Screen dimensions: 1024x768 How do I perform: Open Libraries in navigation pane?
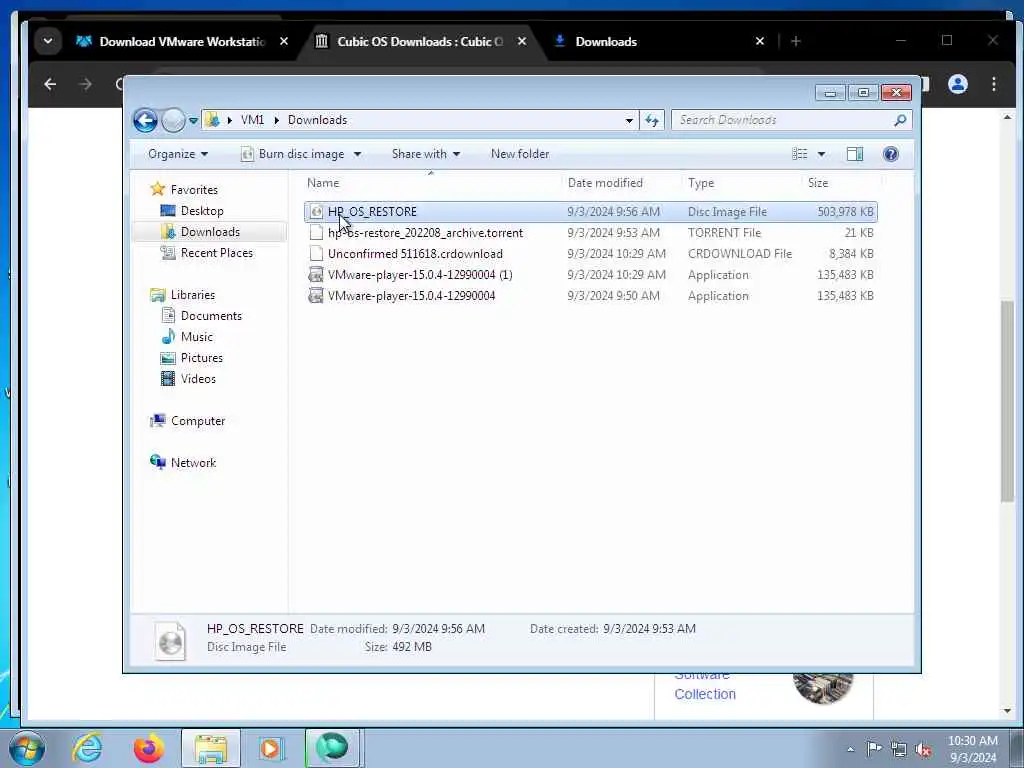pyautogui.click(x=193, y=295)
